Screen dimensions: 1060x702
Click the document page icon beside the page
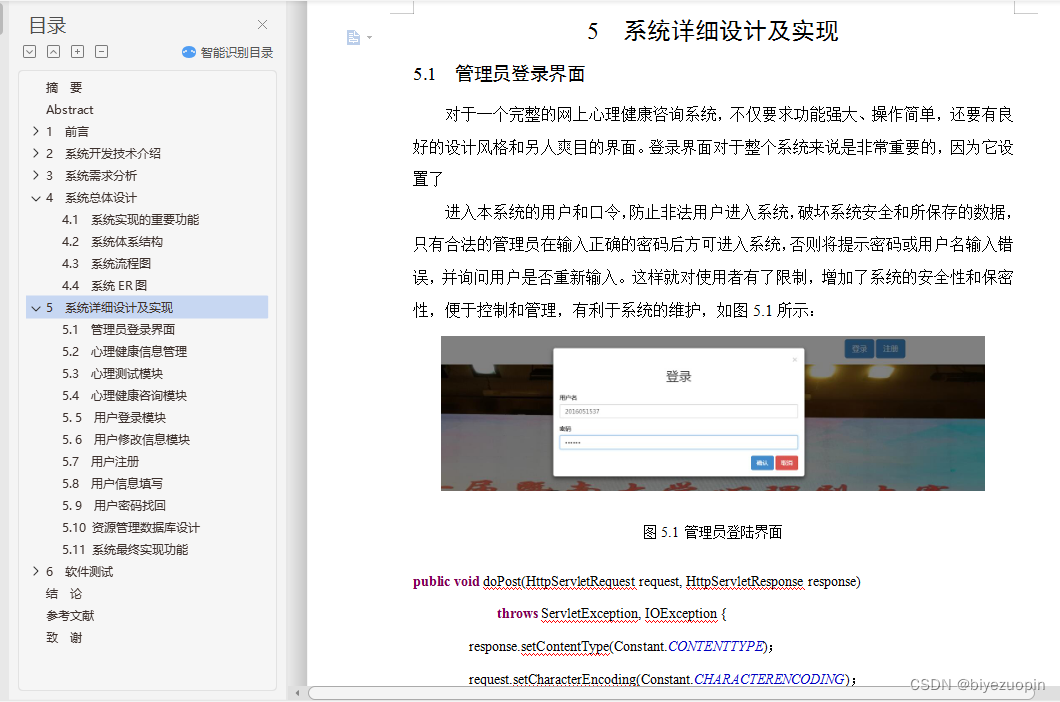click(353, 37)
